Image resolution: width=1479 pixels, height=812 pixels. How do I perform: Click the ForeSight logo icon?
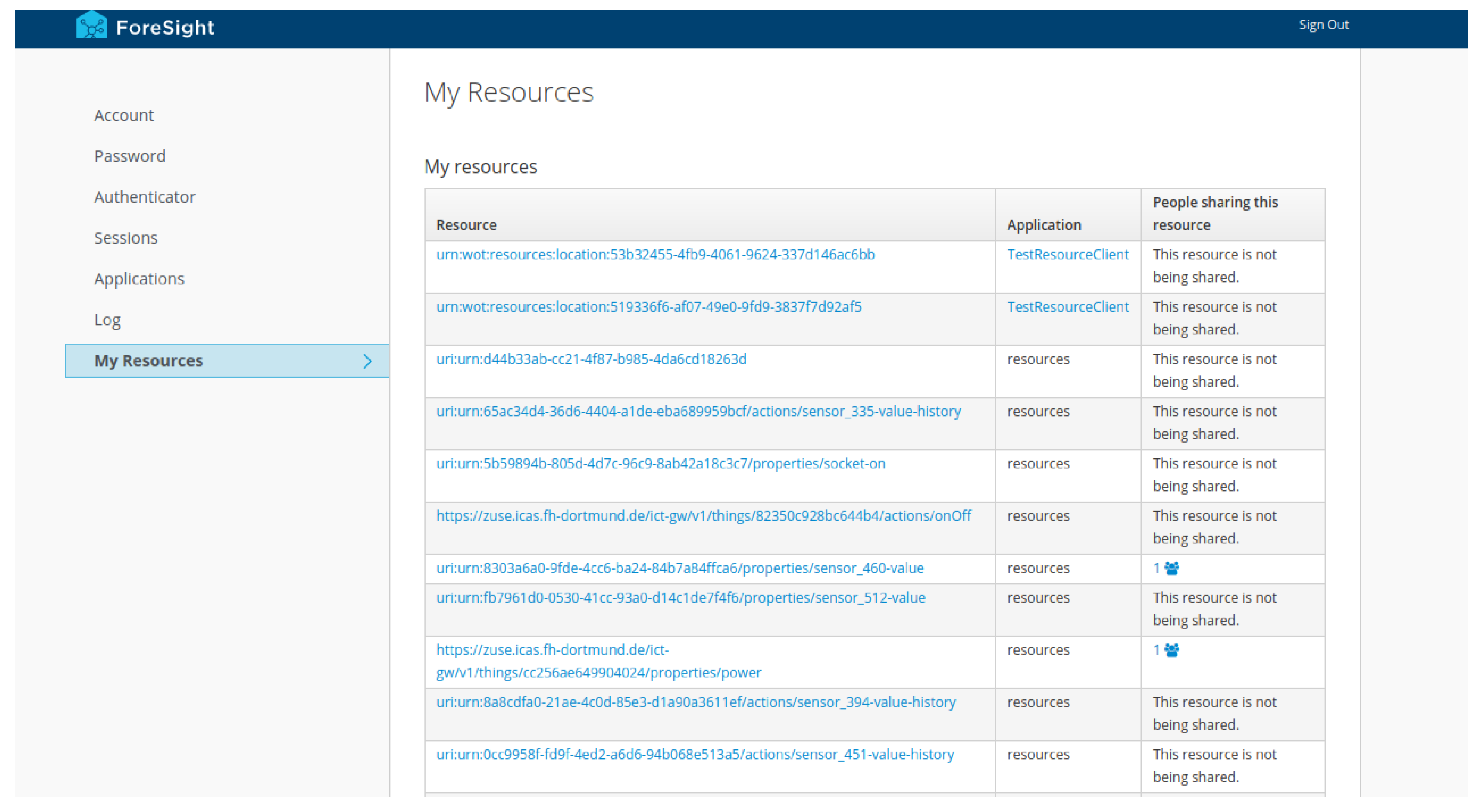[x=91, y=26]
